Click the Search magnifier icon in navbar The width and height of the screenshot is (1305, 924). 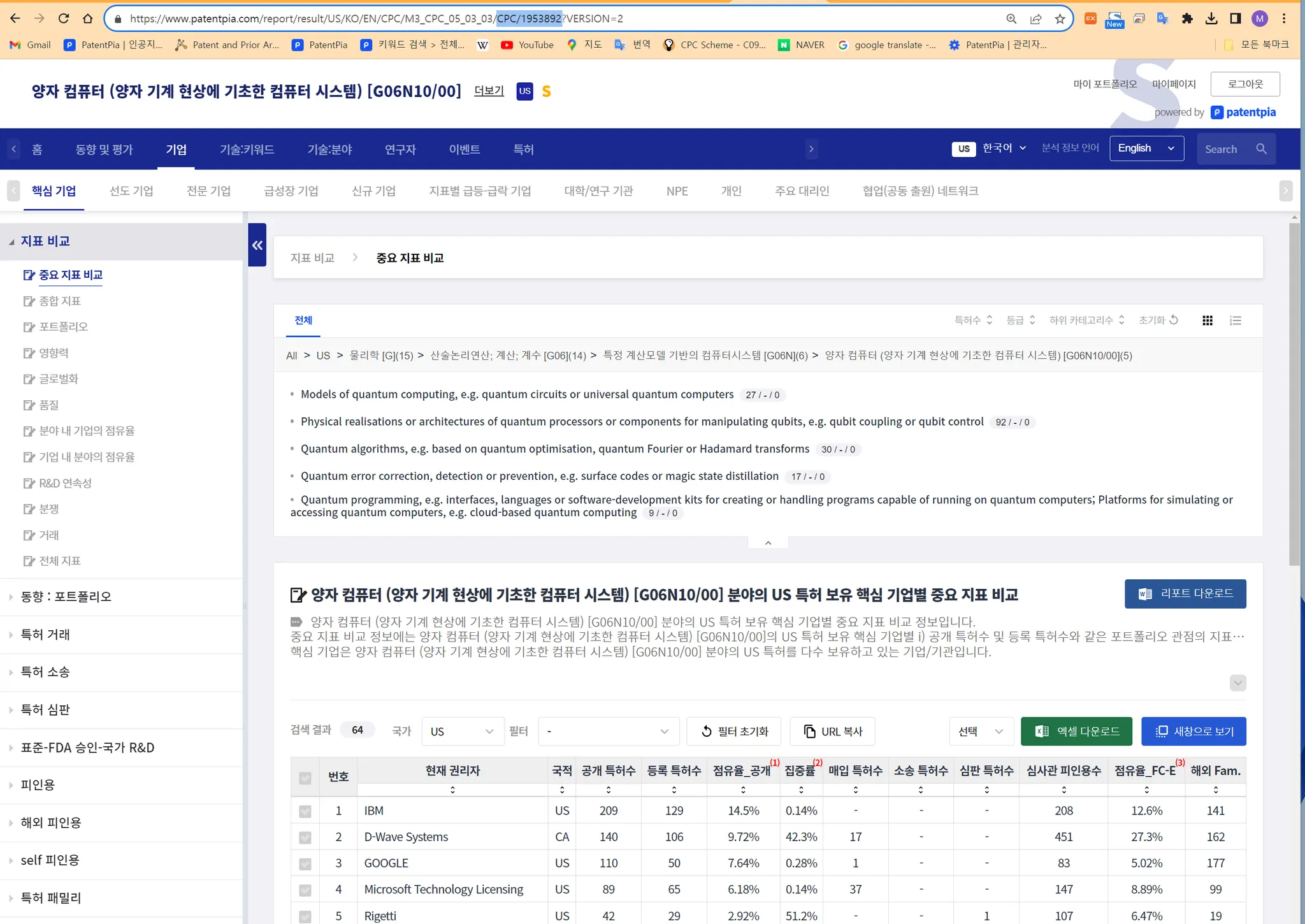1261,149
